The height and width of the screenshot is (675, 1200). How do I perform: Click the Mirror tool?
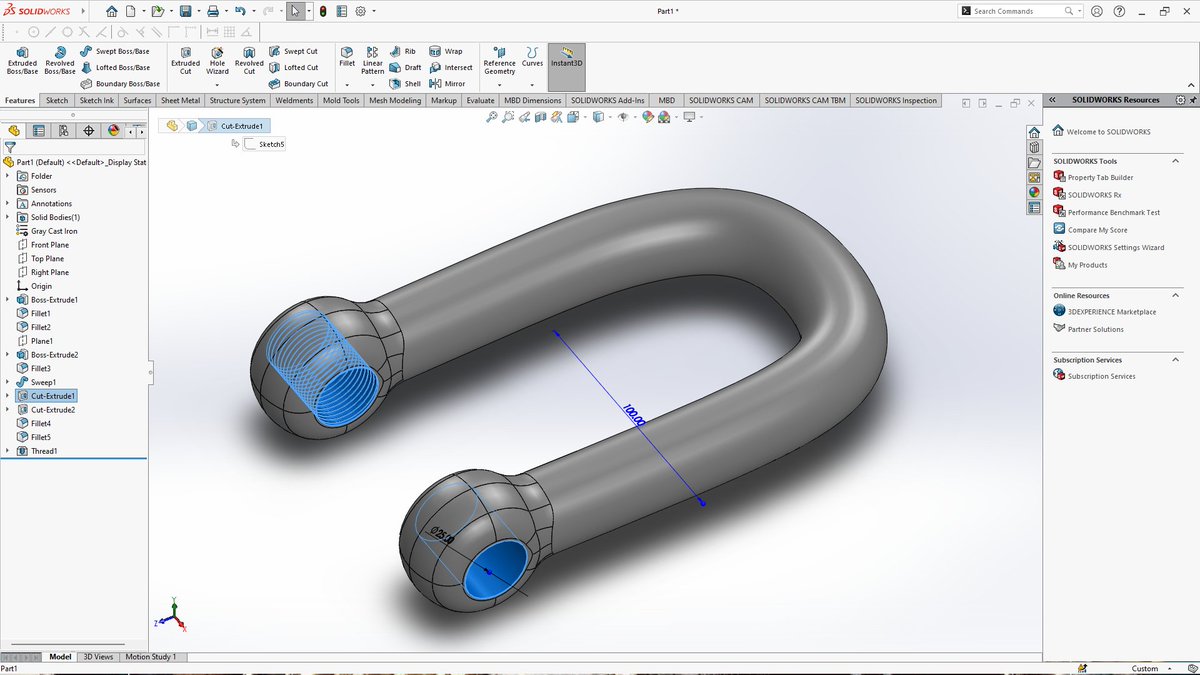(x=448, y=84)
